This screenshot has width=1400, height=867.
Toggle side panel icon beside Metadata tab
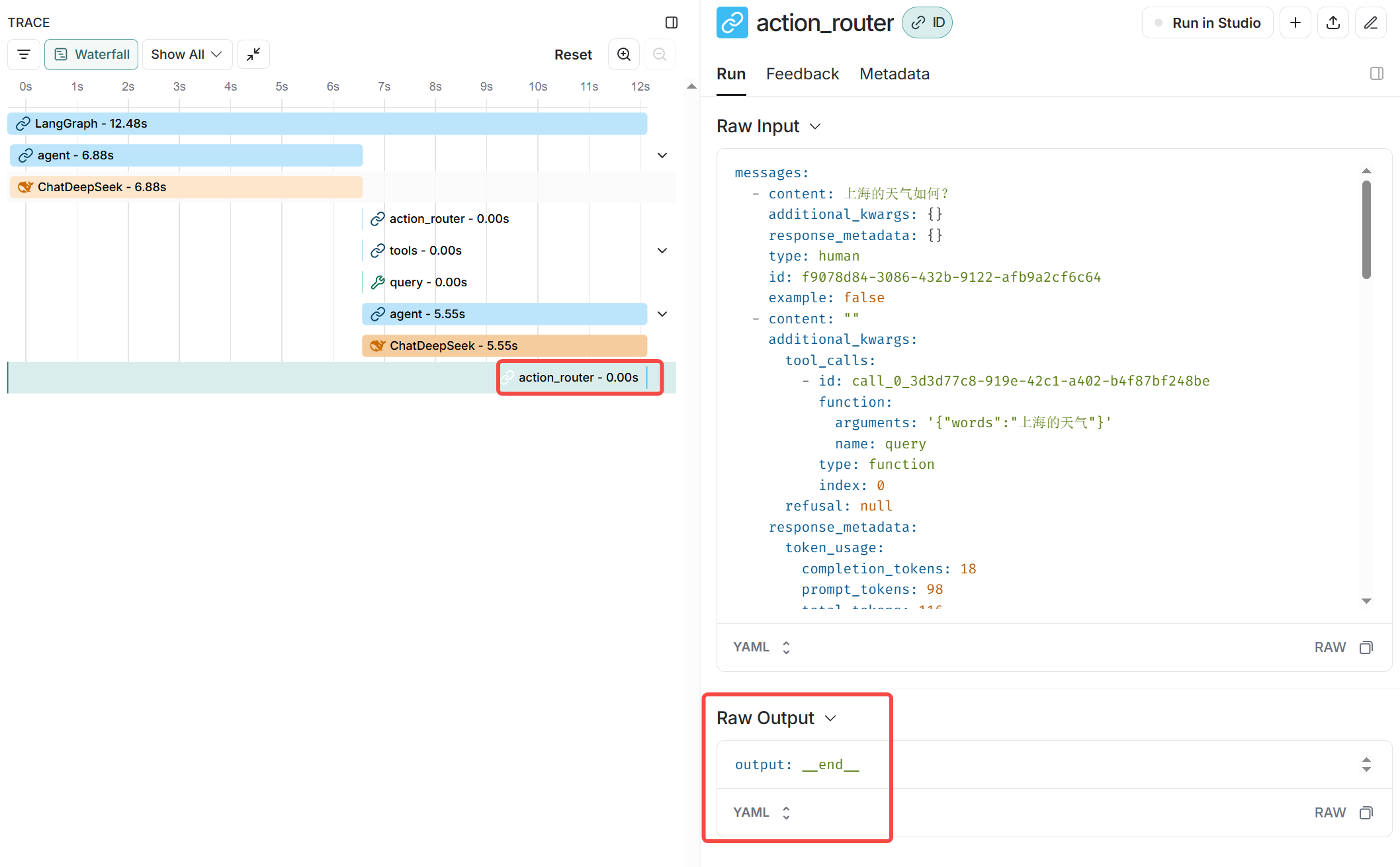(x=1377, y=73)
